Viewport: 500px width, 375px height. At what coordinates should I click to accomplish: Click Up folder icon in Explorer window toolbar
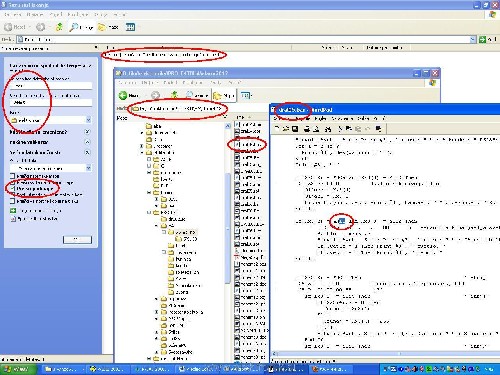[x=174, y=95]
